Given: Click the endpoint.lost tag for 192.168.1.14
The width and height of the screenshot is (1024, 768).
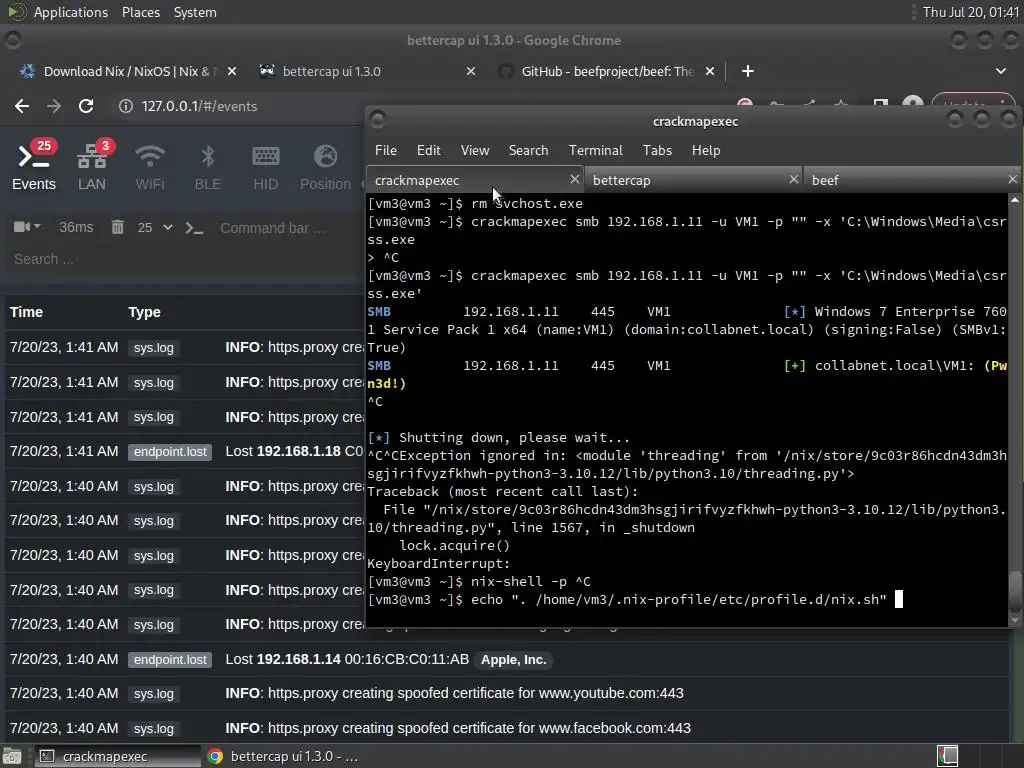Looking at the screenshot, I should click(x=170, y=660).
